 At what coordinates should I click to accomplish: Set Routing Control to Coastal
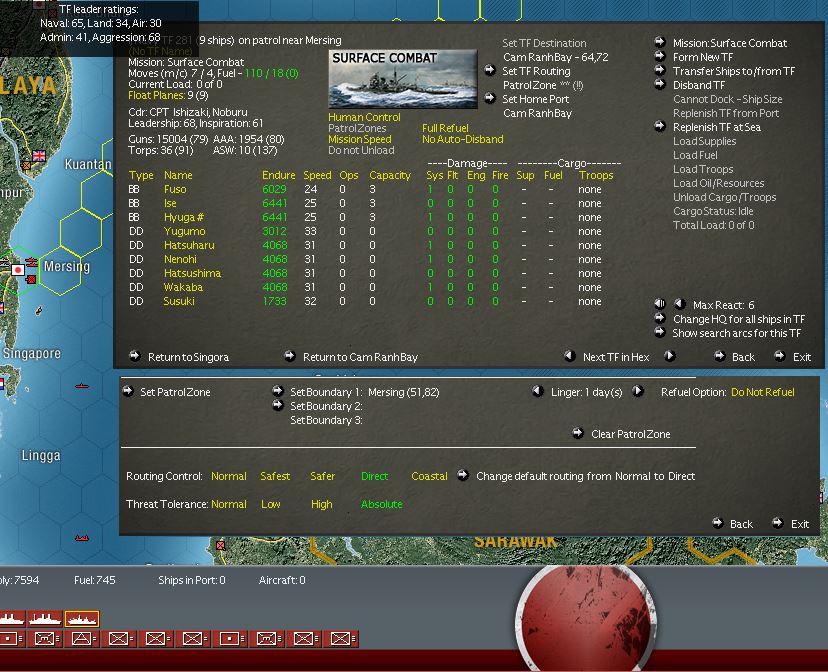(429, 476)
